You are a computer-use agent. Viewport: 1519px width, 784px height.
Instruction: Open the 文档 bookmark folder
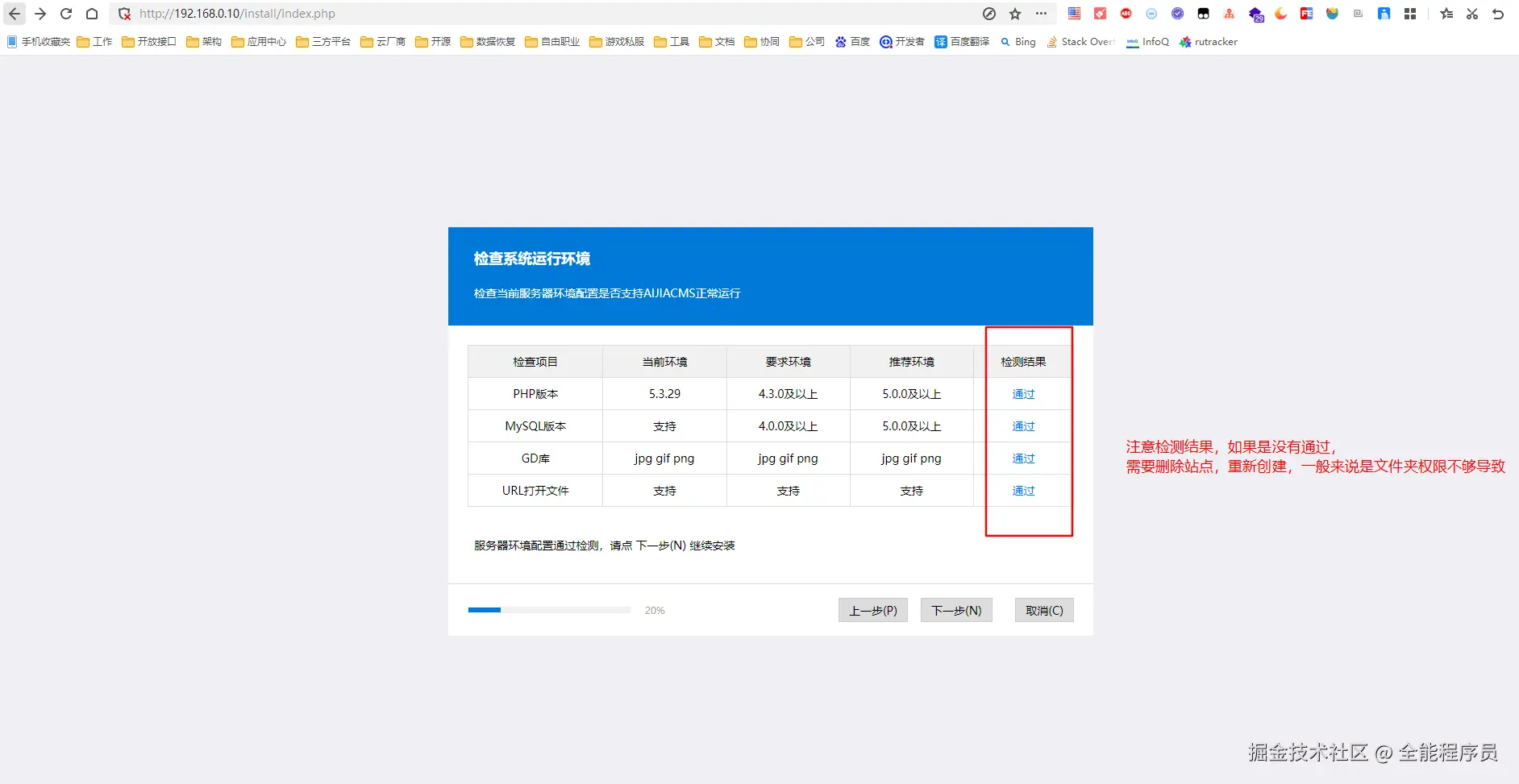pyautogui.click(x=717, y=42)
